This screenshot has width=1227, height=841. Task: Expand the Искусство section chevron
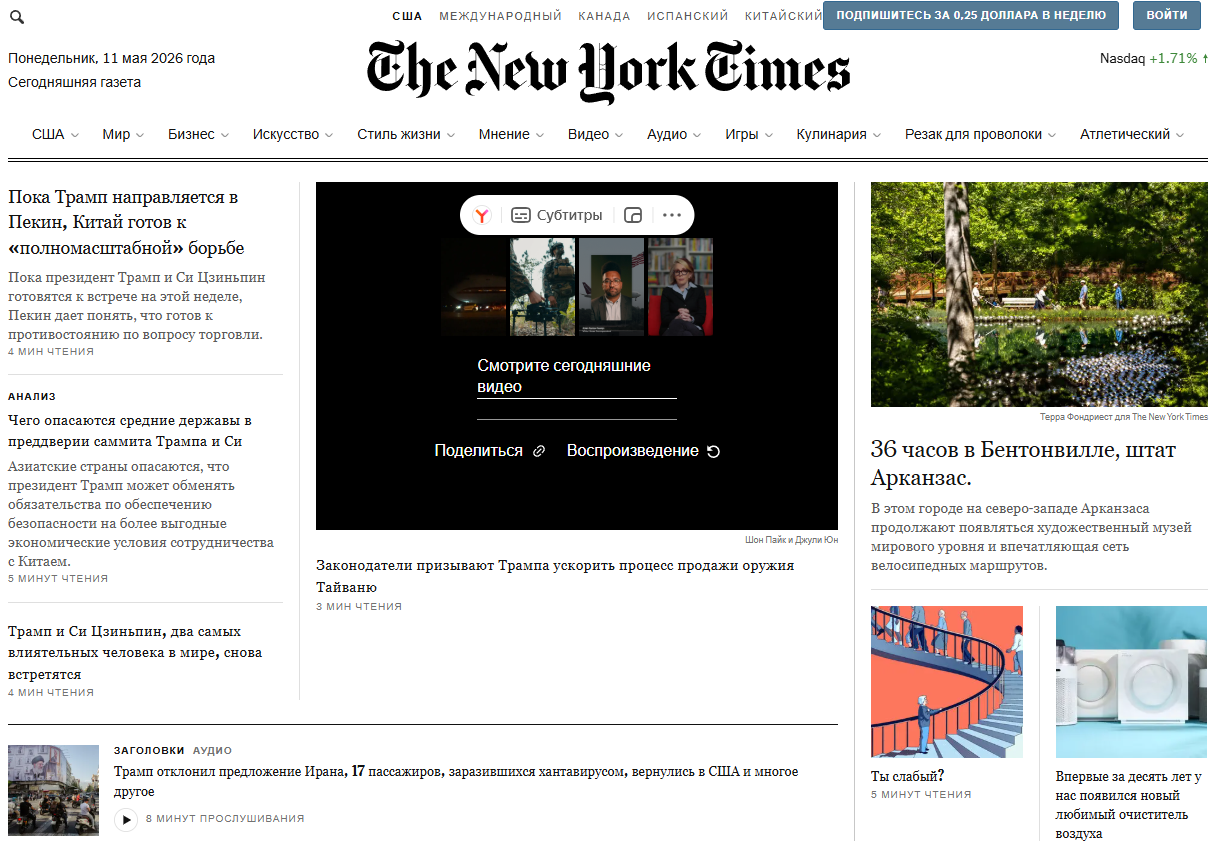pyautogui.click(x=330, y=135)
